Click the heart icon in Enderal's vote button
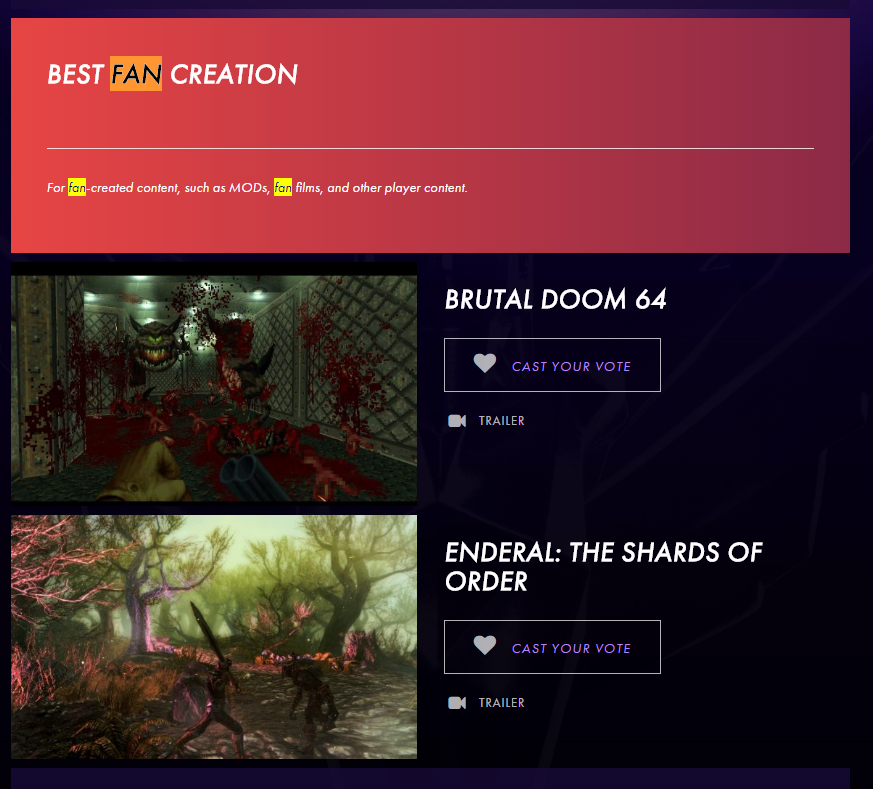 [x=484, y=645]
